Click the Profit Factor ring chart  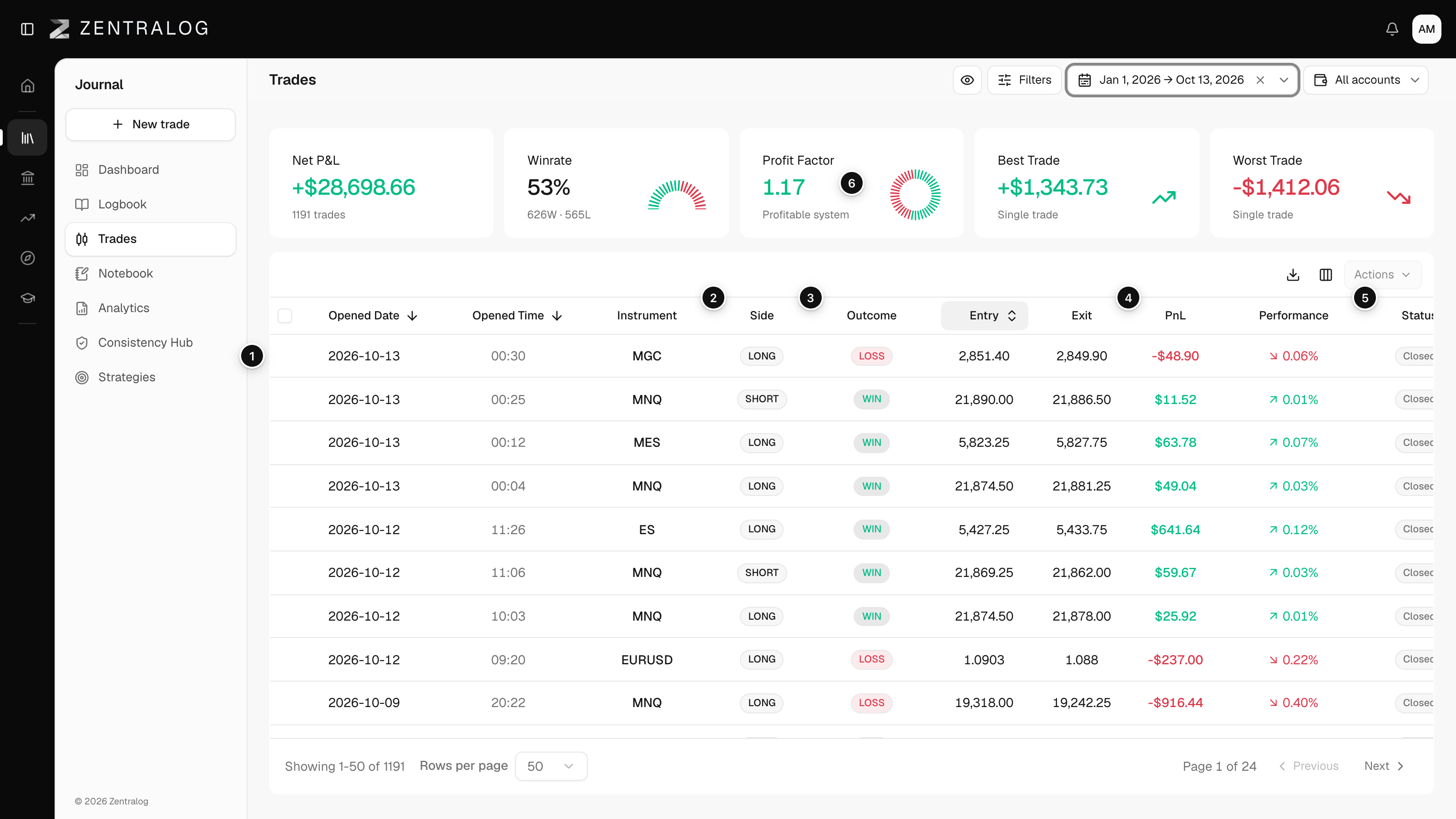click(915, 194)
